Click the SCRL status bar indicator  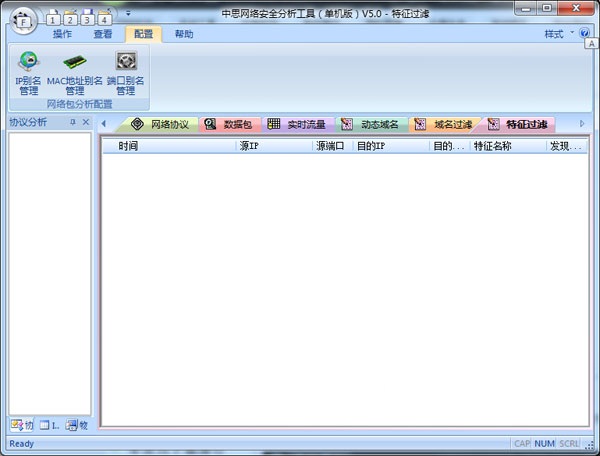[569, 443]
